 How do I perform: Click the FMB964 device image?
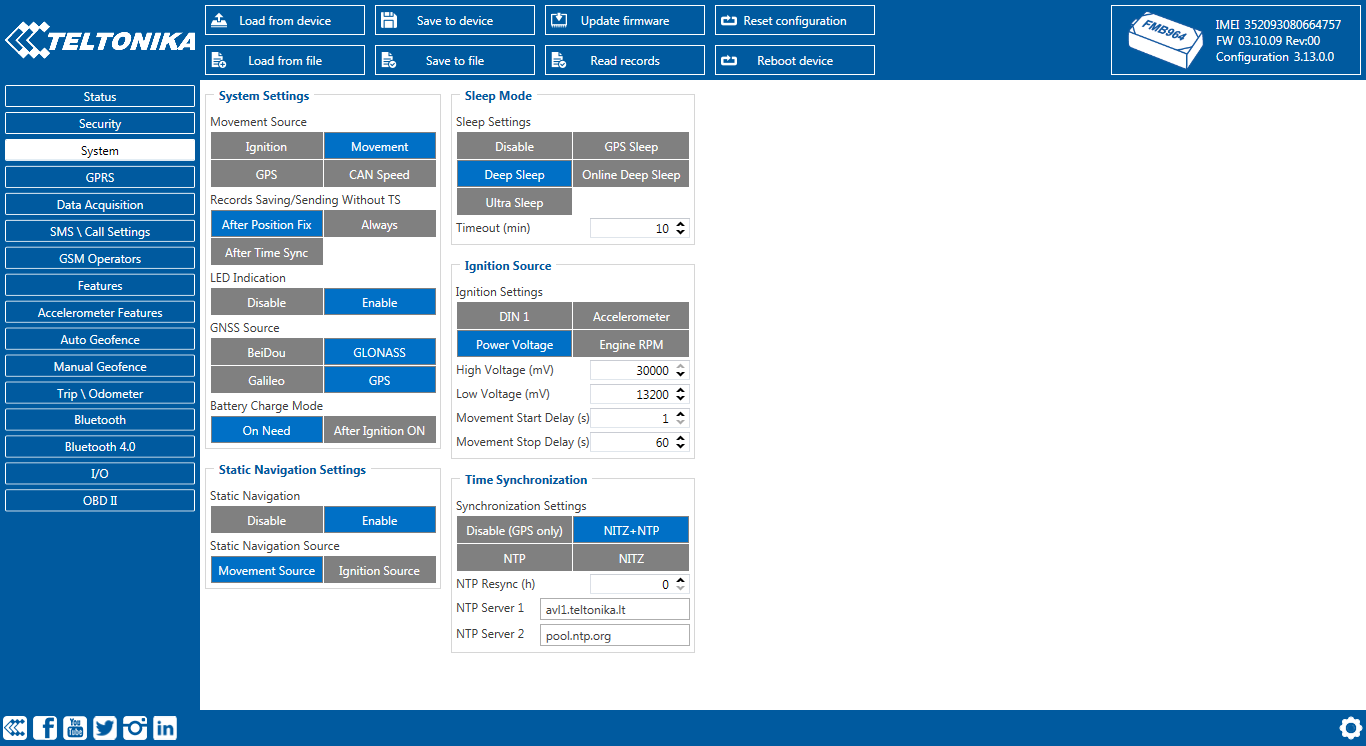pos(1166,40)
